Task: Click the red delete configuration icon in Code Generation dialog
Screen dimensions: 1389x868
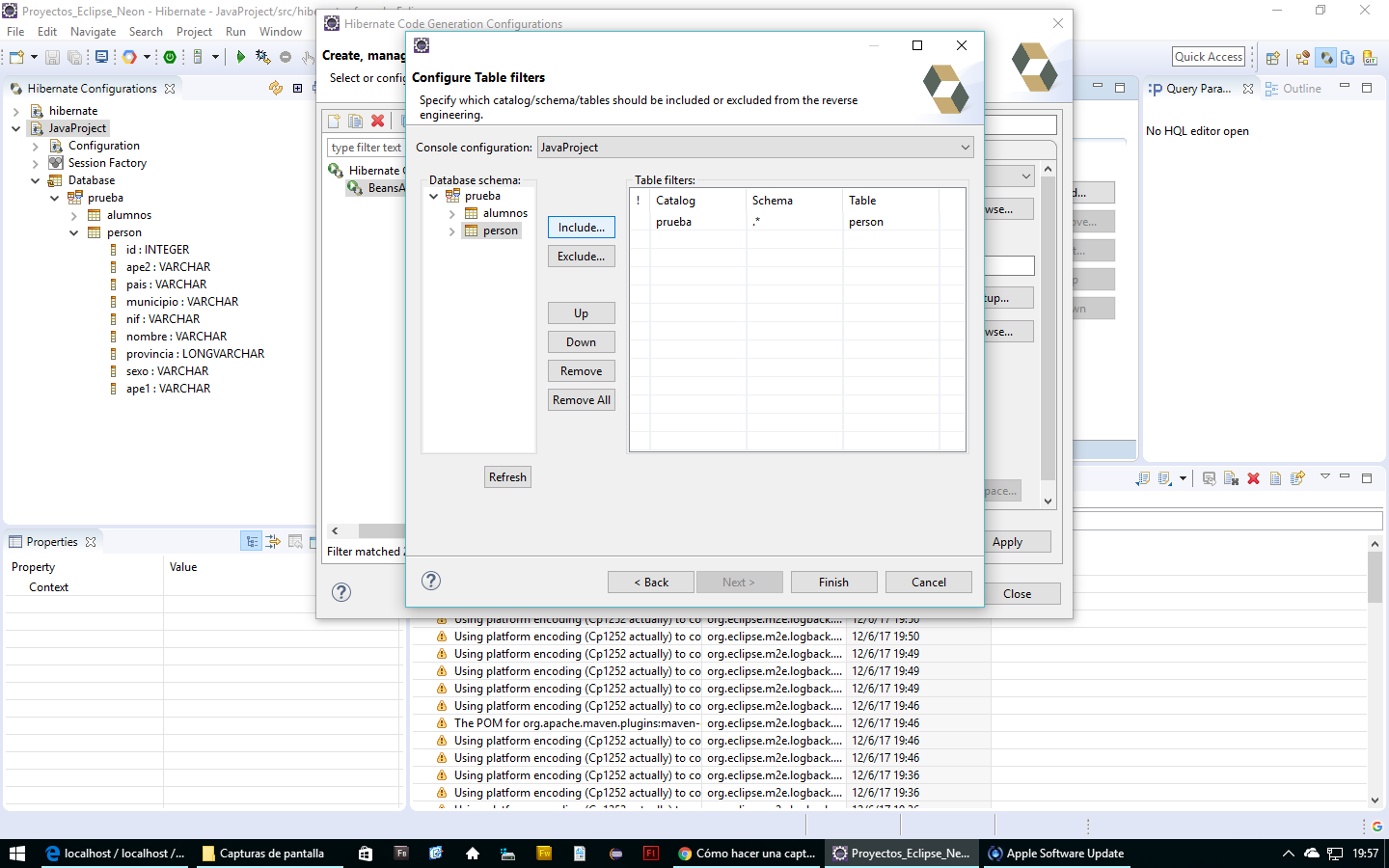Action: pyautogui.click(x=378, y=122)
